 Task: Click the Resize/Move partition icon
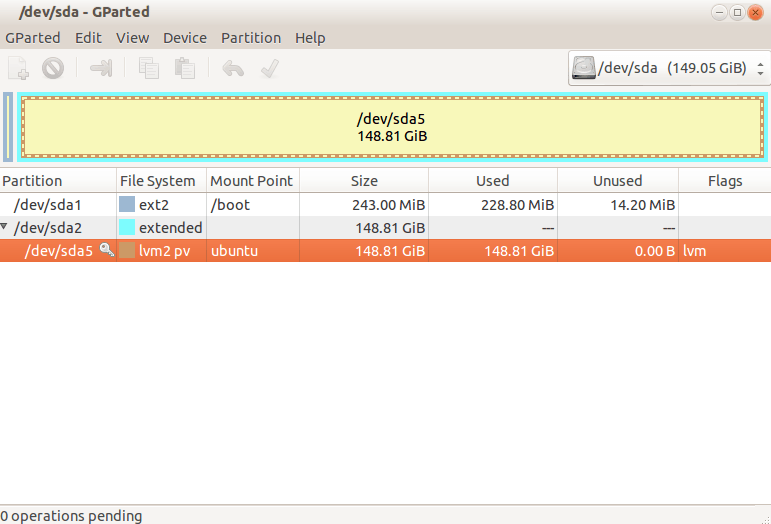pos(101,68)
